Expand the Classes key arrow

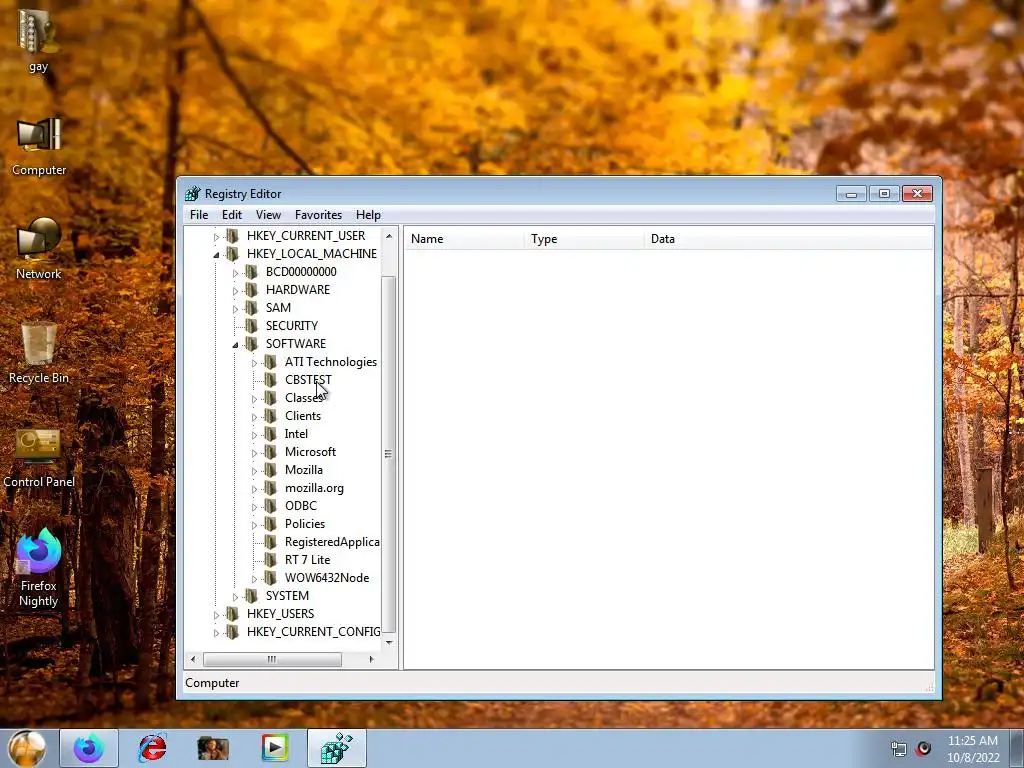coord(254,399)
